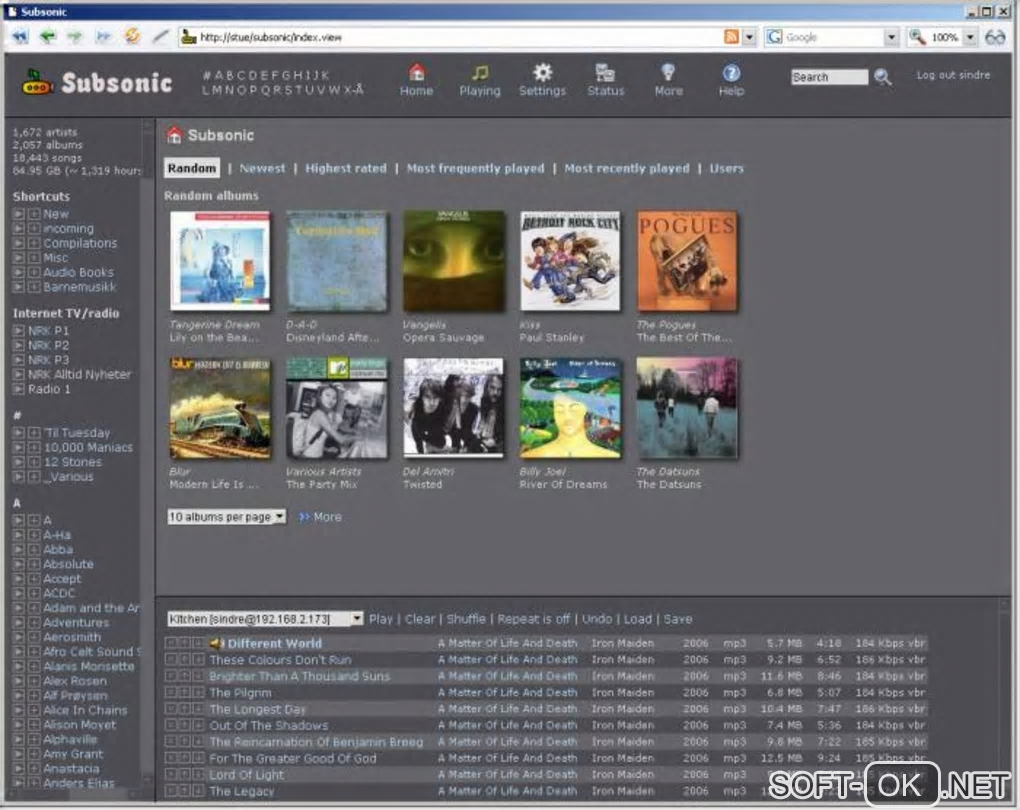1020x810 pixels.
Task: Play the New shortcut folder
Action: coord(19,214)
